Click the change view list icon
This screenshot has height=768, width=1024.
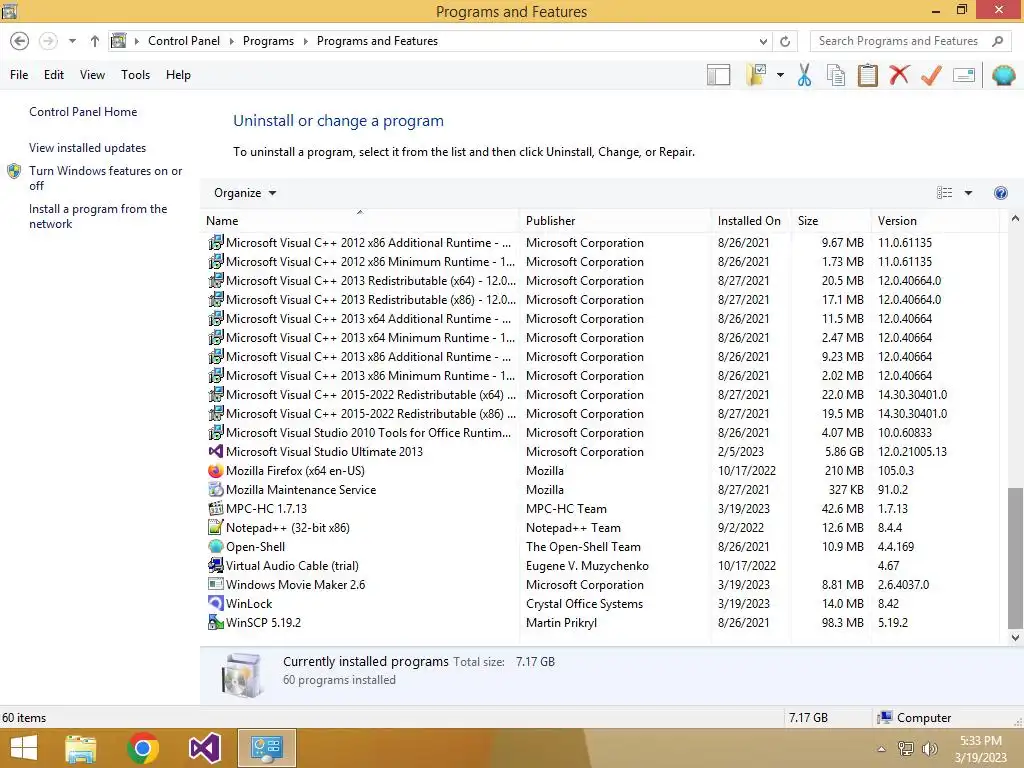coord(944,193)
